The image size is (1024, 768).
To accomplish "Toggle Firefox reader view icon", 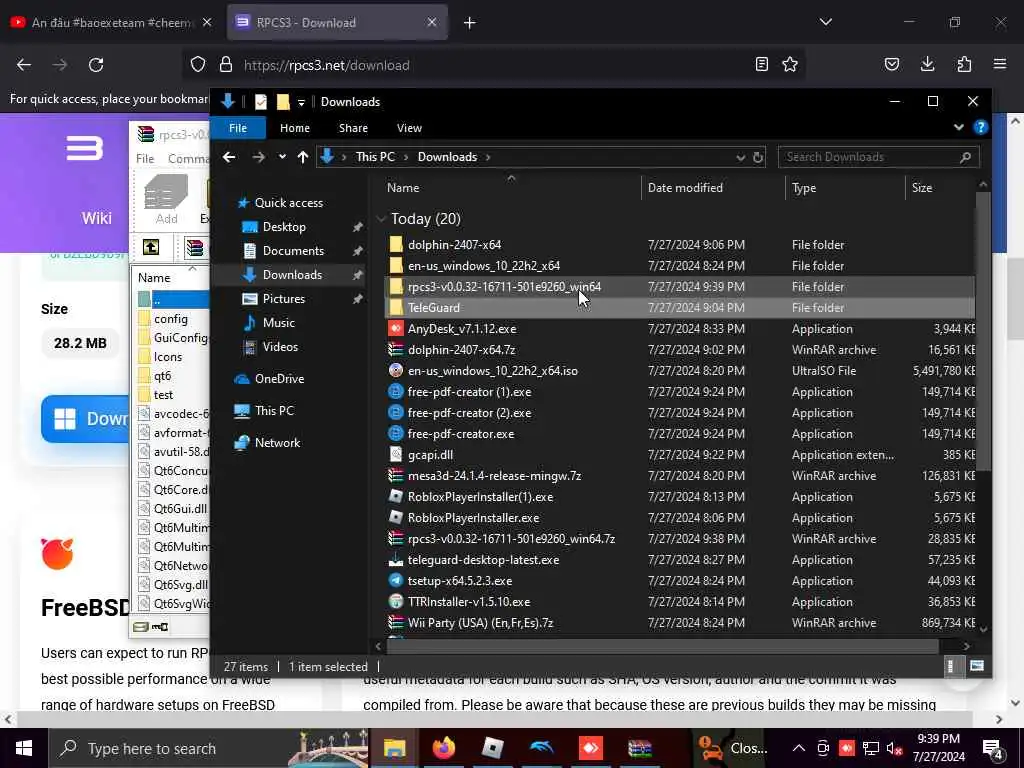I will (761, 65).
